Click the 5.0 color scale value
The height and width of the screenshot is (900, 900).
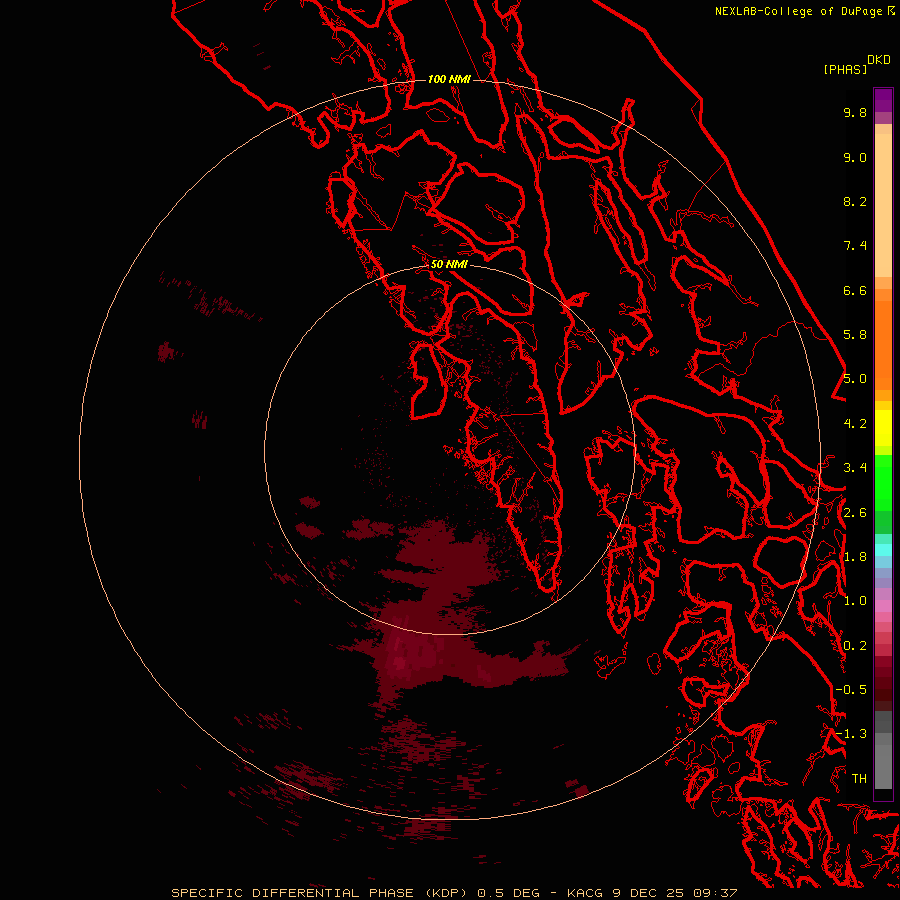coord(855,379)
